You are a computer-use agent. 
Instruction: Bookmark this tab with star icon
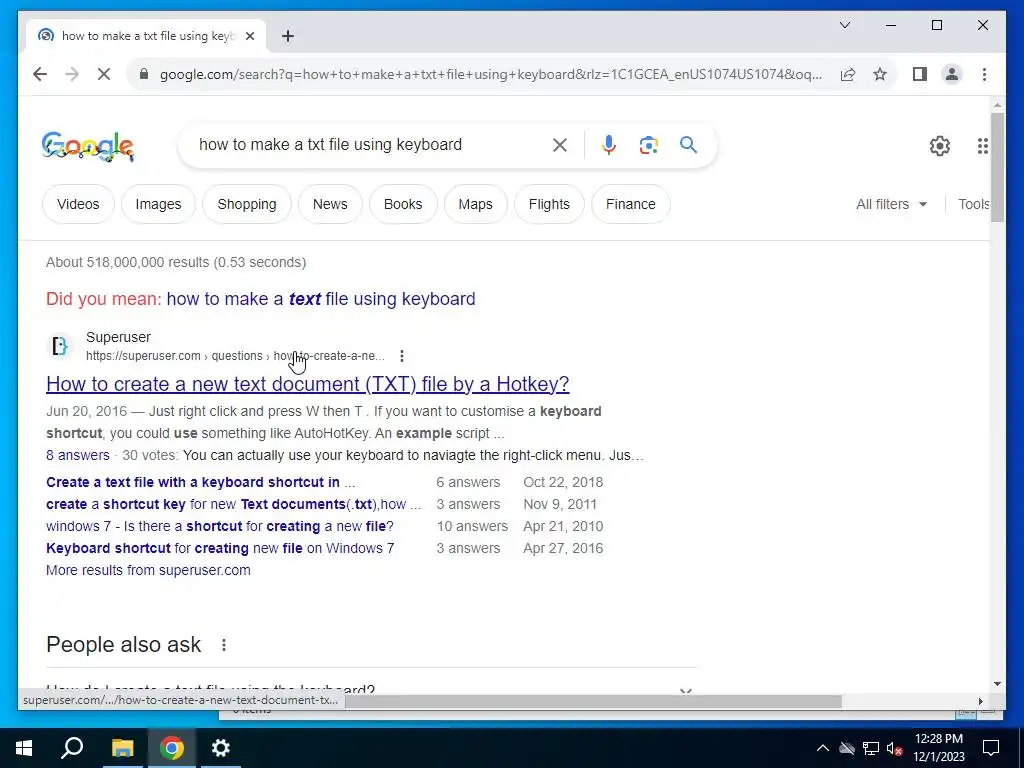tap(880, 74)
